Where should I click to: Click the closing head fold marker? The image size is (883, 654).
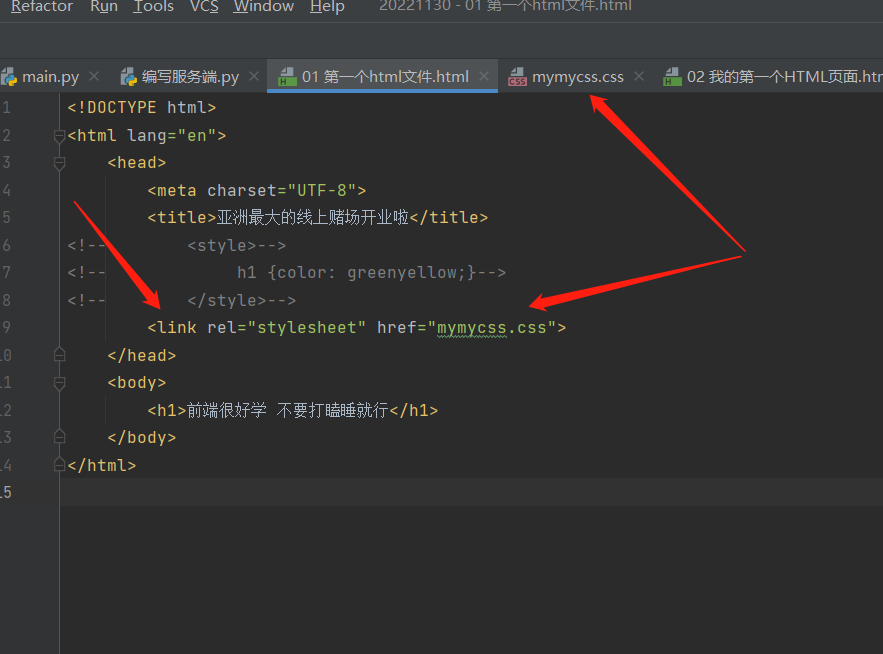coord(59,355)
